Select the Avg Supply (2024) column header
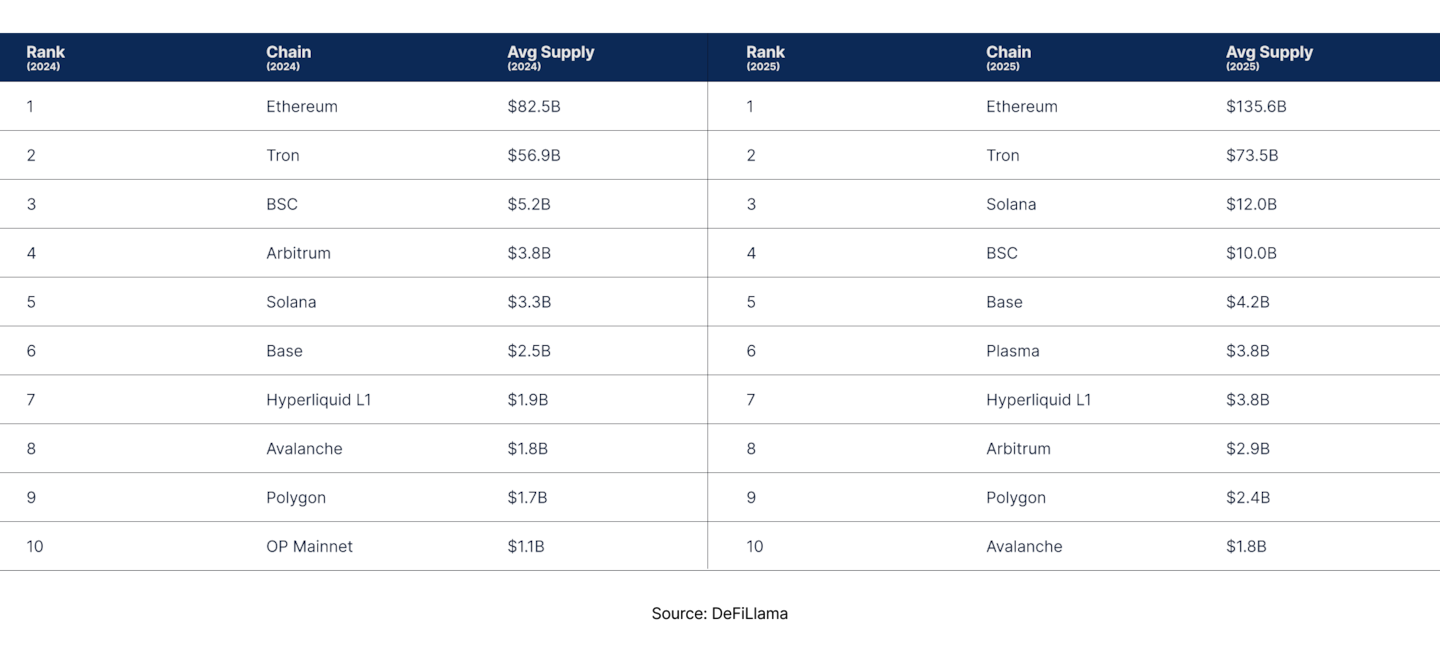The image size is (1440, 656). (550, 57)
